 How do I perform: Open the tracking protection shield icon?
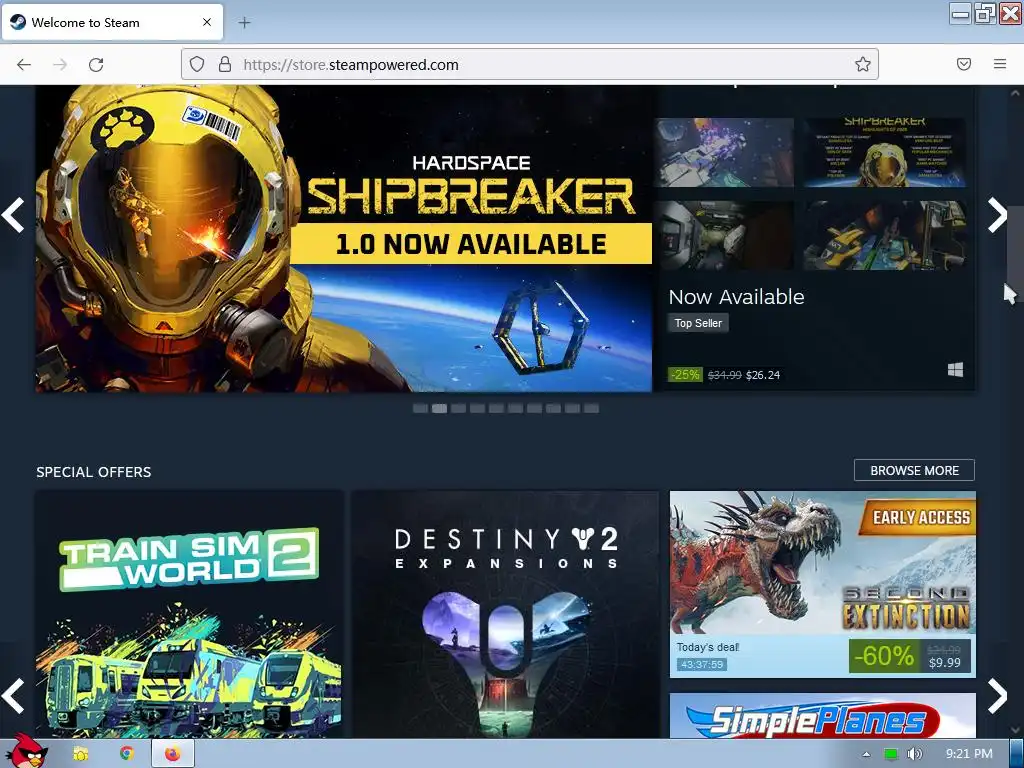(x=197, y=65)
